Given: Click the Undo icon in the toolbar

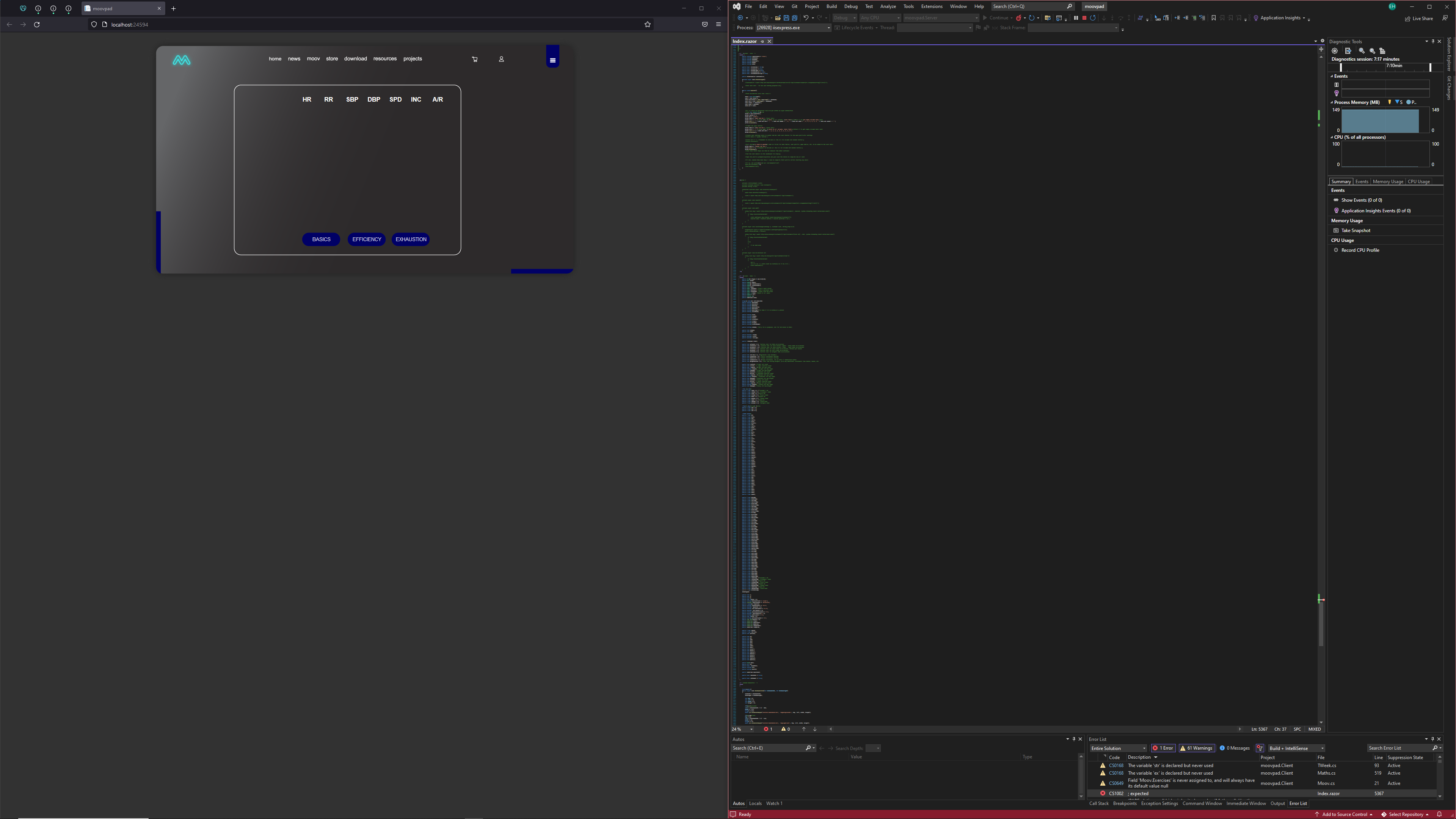Looking at the screenshot, I should (x=806, y=18).
